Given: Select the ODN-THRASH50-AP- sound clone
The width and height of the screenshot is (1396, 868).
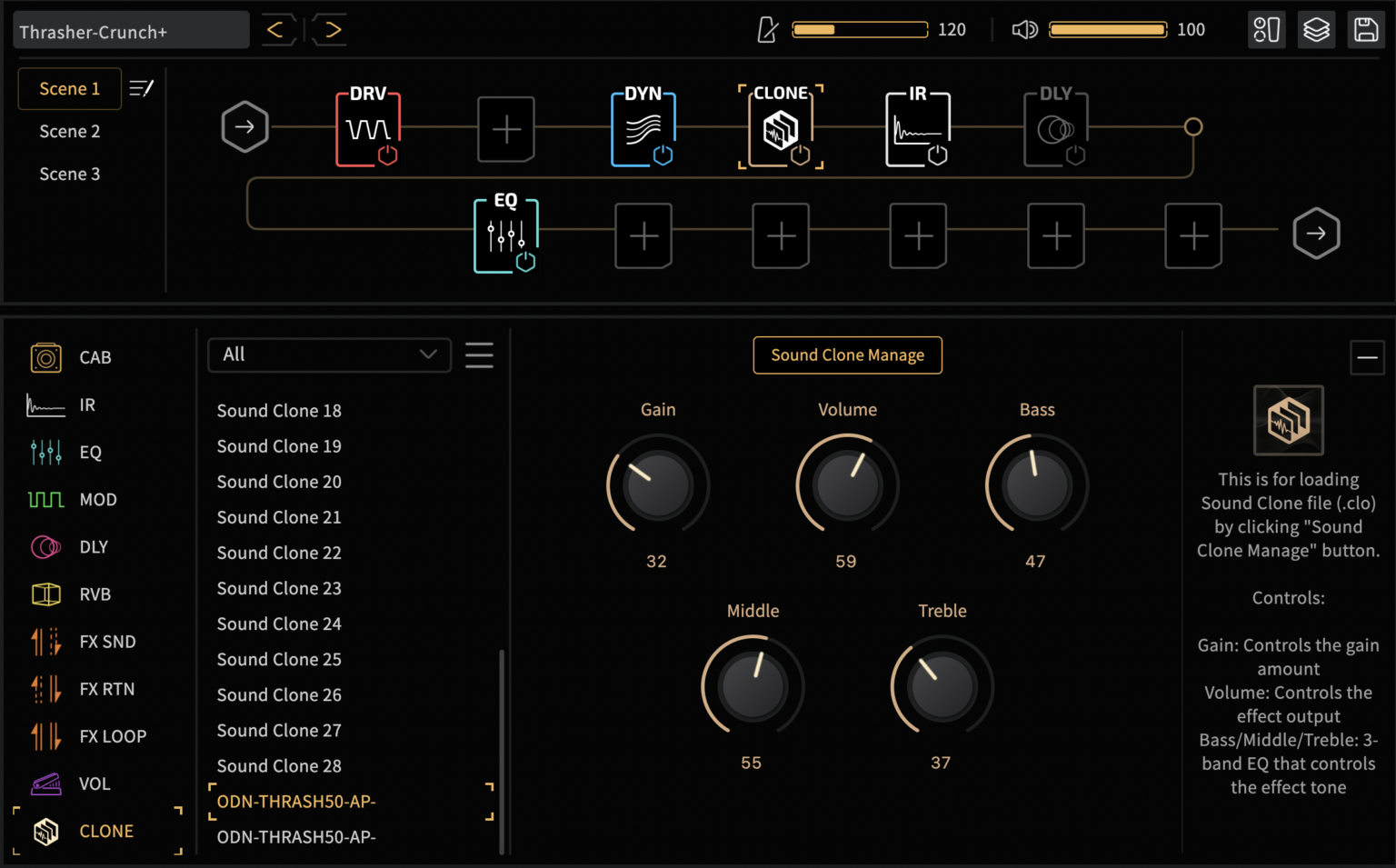Looking at the screenshot, I should pos(294,802).
